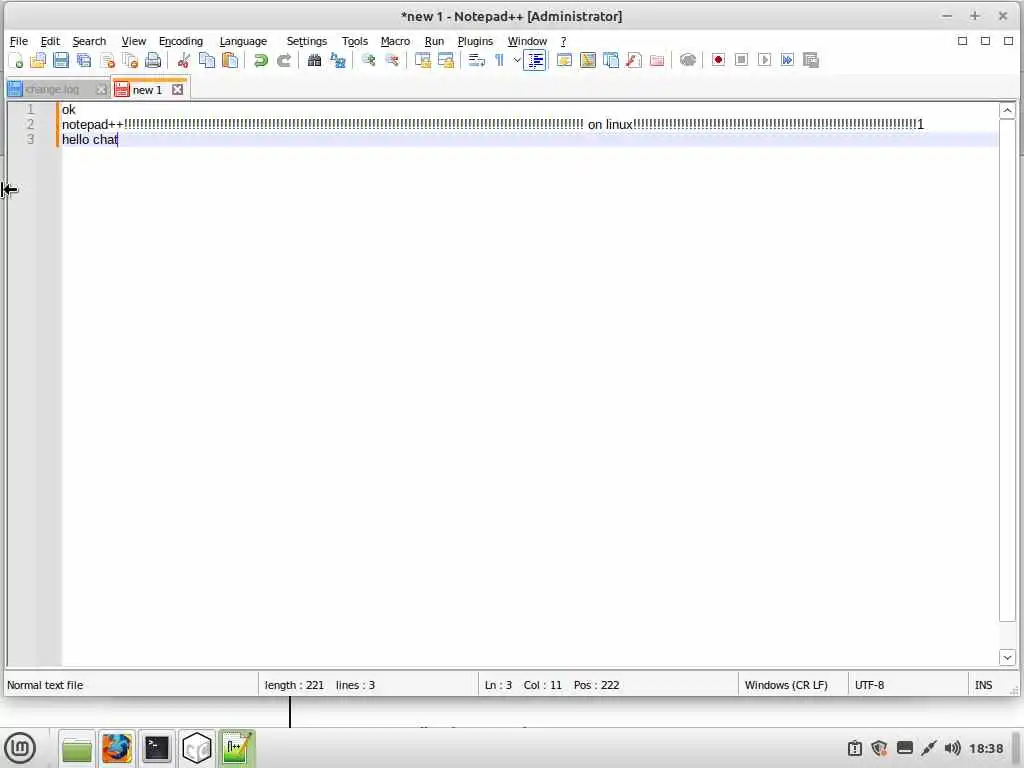Screen dimensions: 1024x768
Task: Expand the dropdown arrow beside the pilcrow icon
Action: [517, 61]
